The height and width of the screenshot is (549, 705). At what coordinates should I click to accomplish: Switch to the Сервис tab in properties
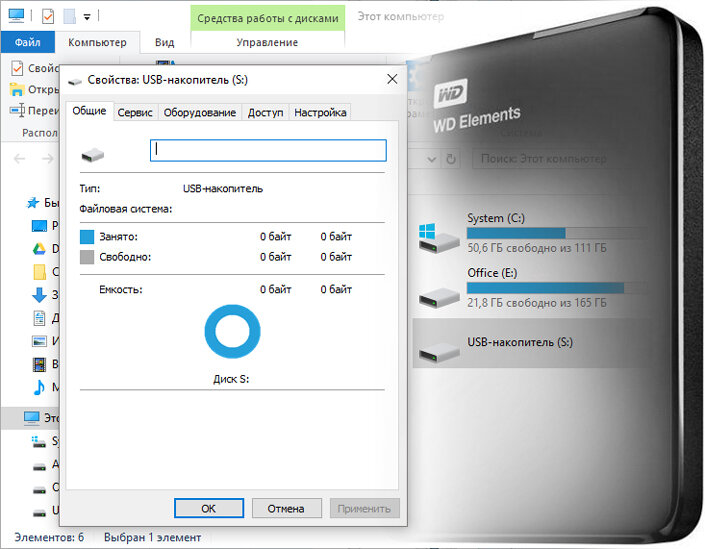pos(135,112)
